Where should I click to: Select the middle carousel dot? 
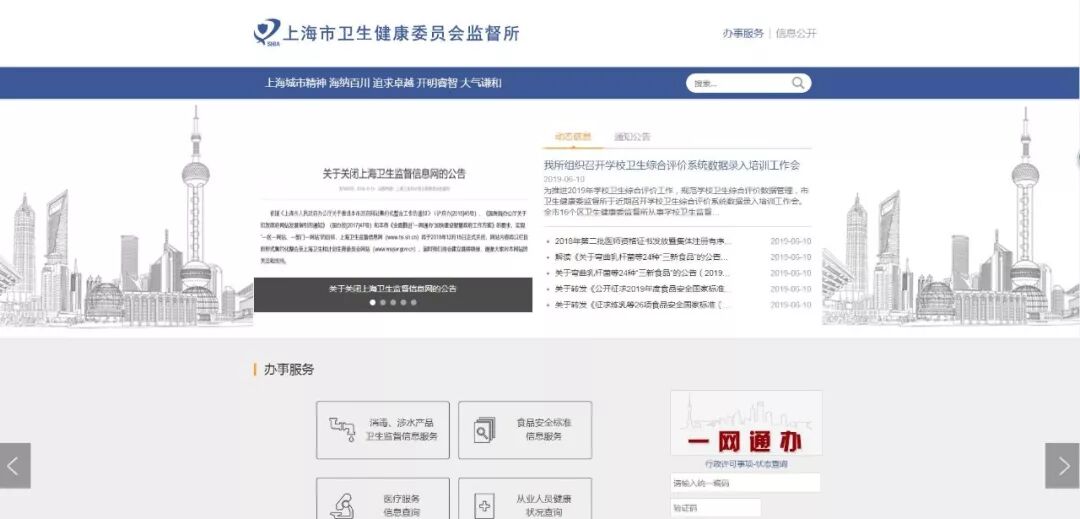pos(393,302)
